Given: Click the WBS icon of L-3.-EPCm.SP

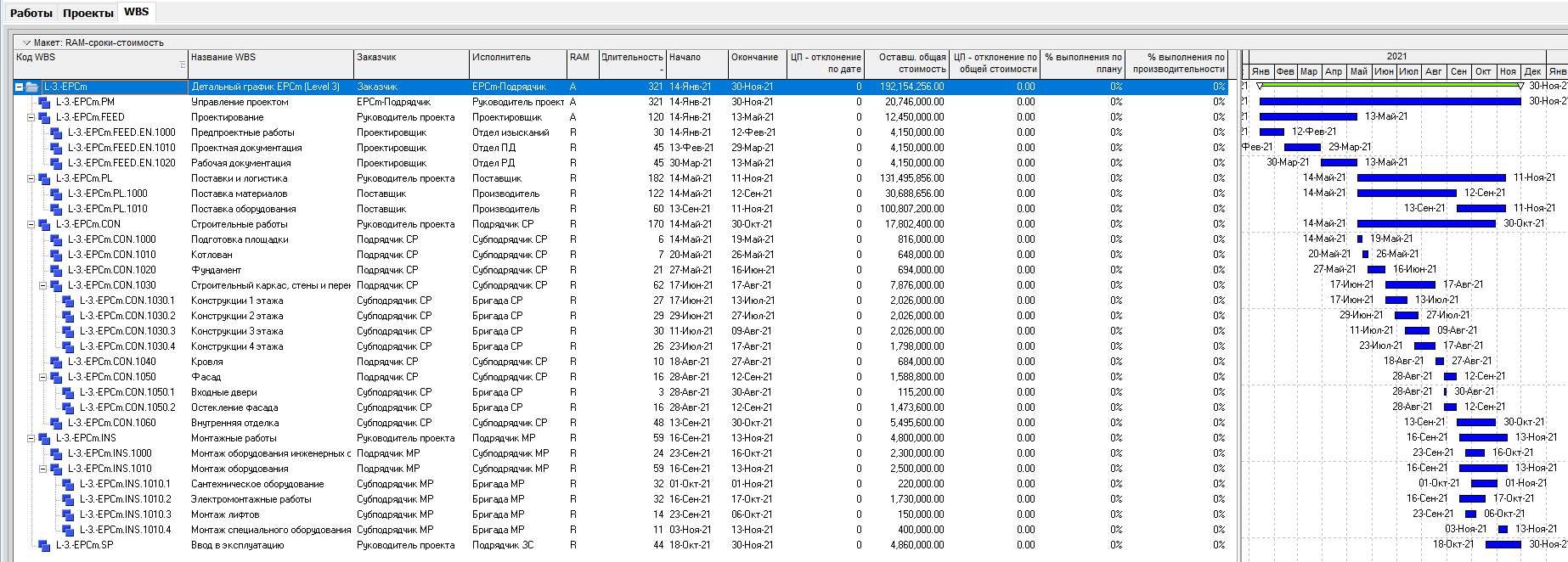Looking at the screenshot, I should [44, 545].
